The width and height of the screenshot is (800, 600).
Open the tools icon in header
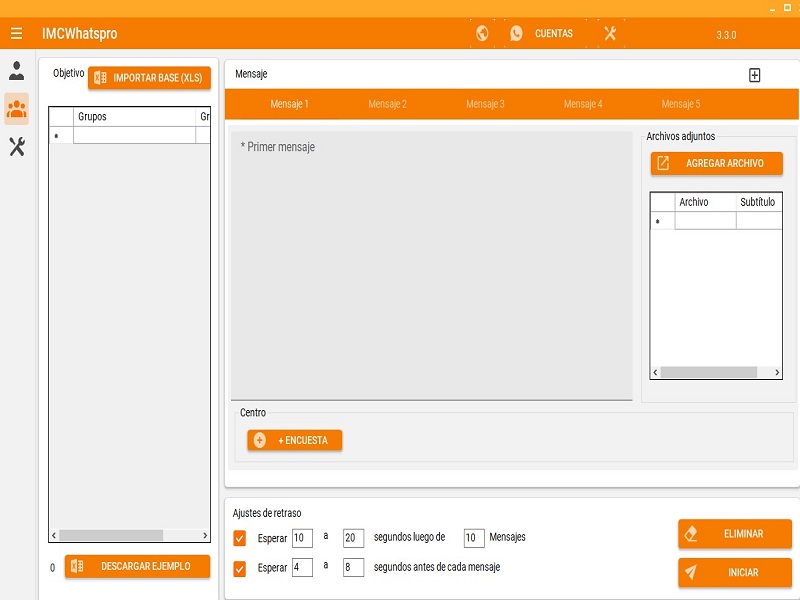point(610,33)
